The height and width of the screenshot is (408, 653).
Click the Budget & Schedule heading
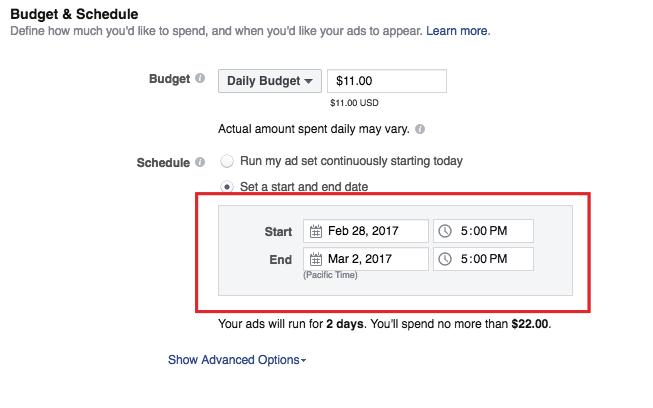[75, 14]
